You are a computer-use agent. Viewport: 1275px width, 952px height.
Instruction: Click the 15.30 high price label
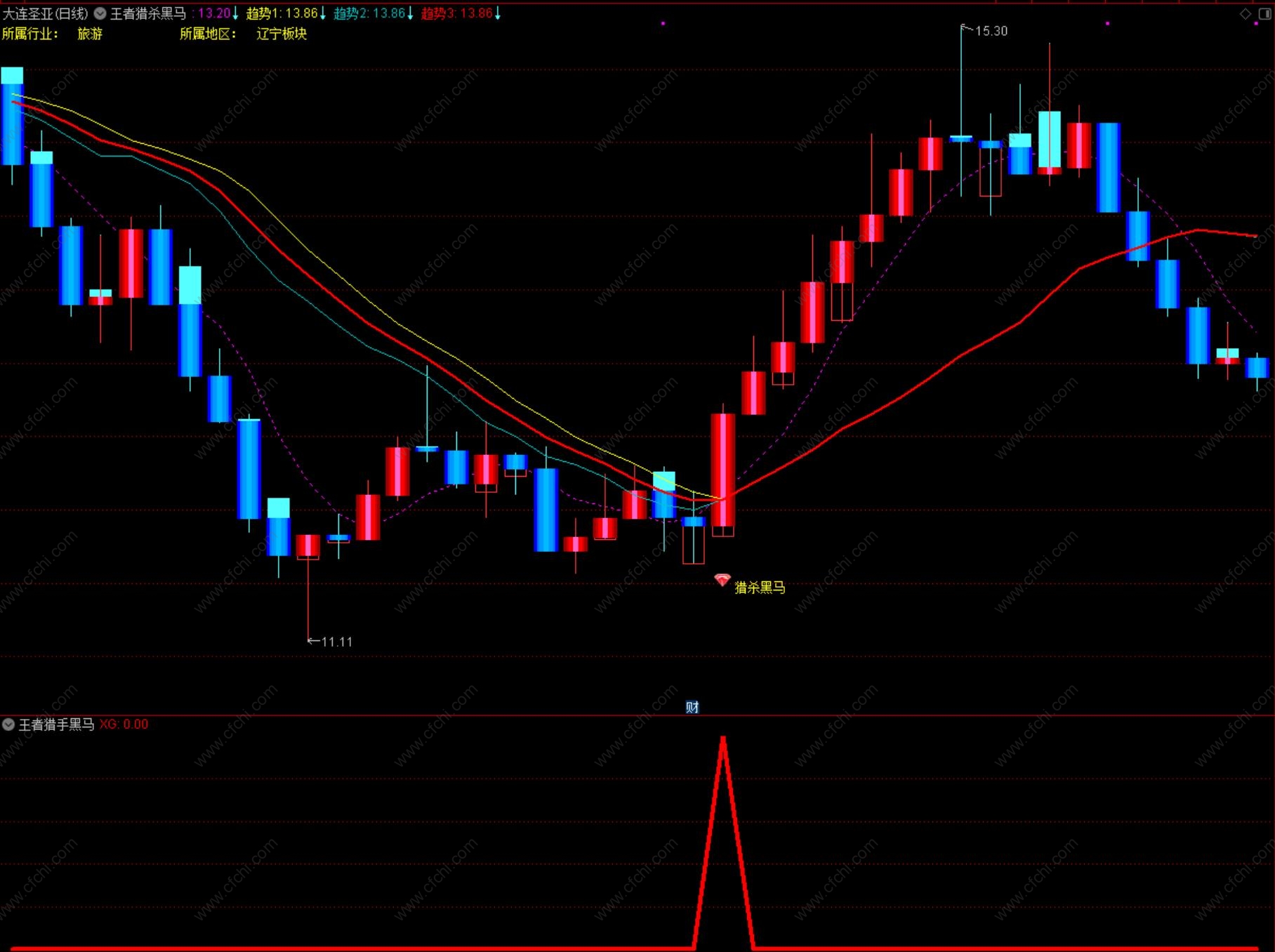pos(991,31)
